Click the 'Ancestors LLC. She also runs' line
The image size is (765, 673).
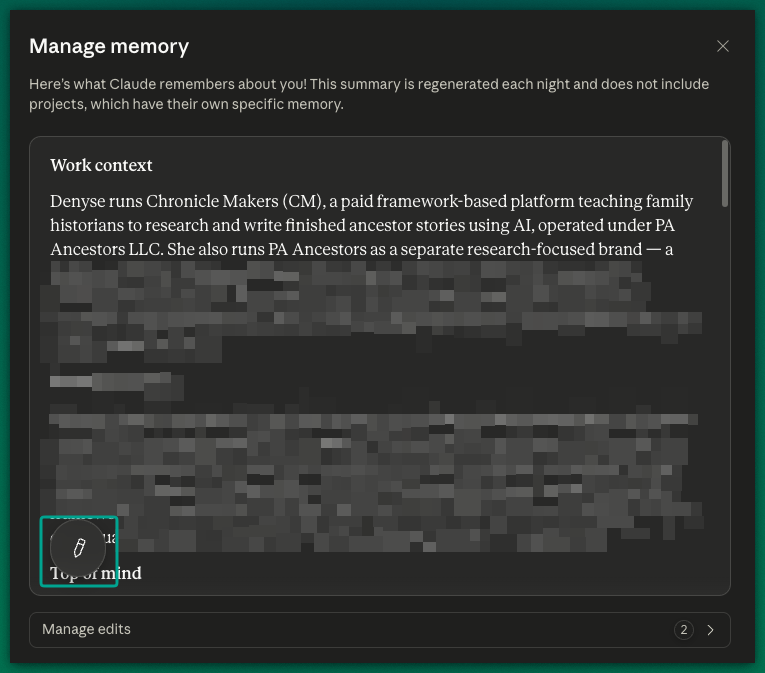[362, 249]
